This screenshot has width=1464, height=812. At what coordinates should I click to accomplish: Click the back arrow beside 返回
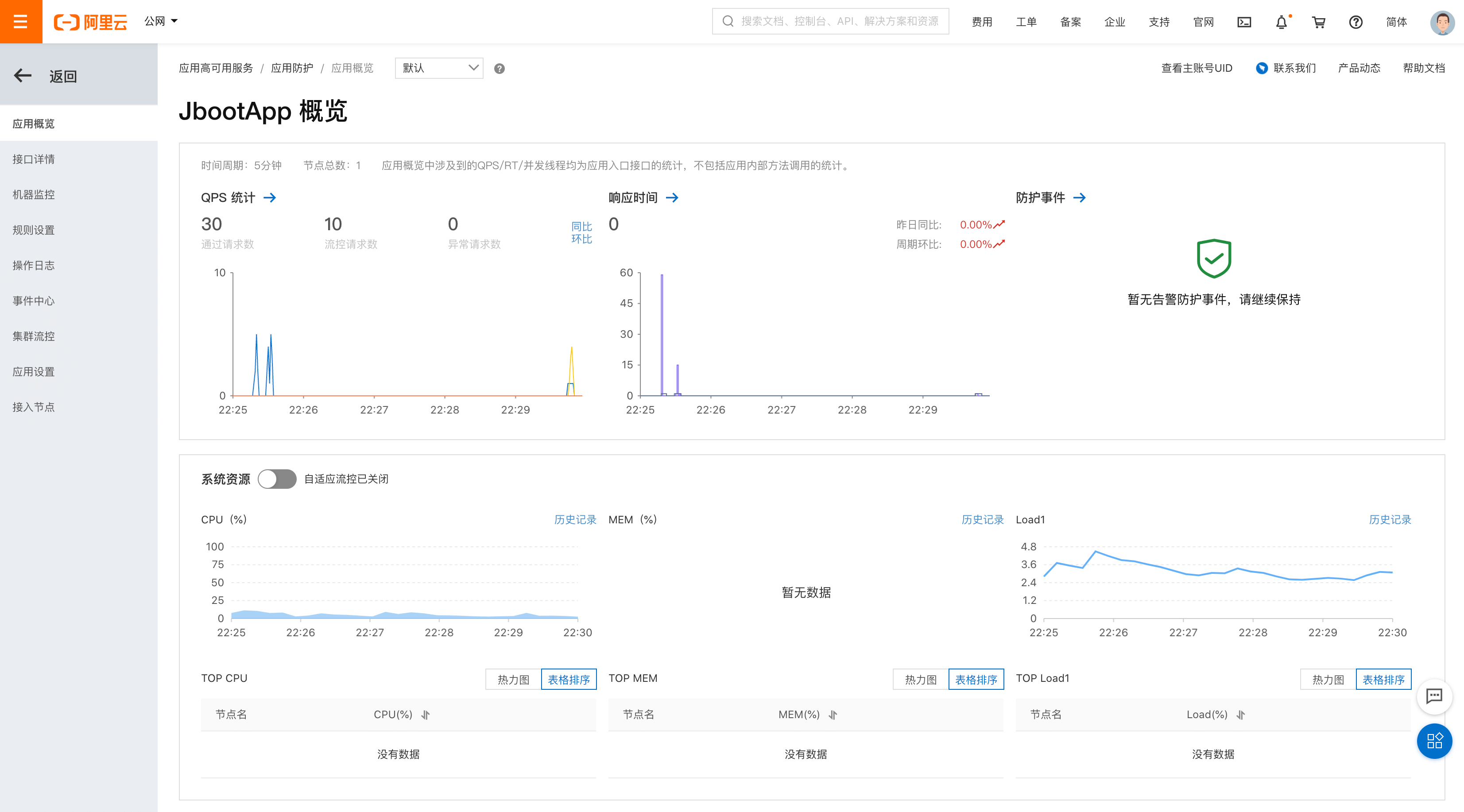23,76
